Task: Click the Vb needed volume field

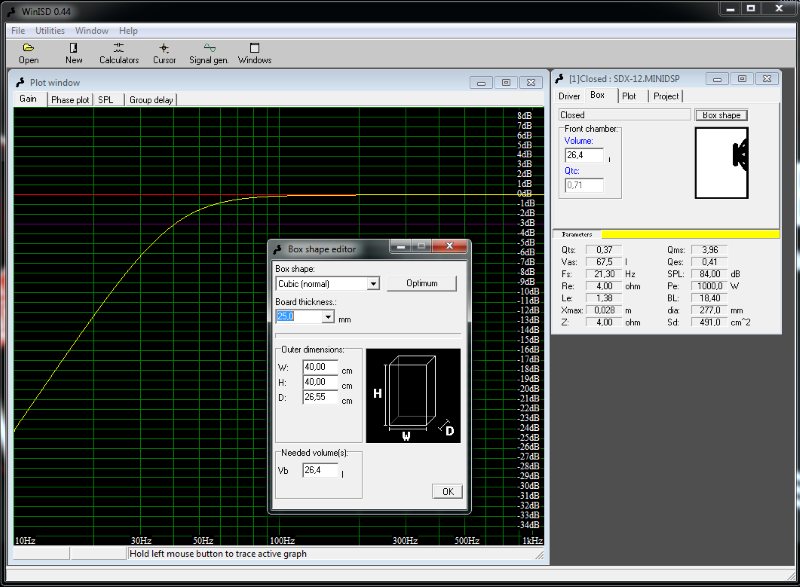Action: pyautogui.click(x=320, y=470)
